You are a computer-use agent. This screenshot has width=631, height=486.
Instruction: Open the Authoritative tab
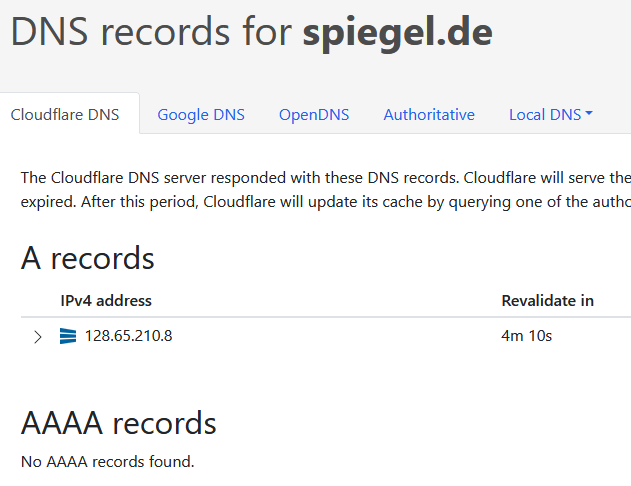[429, 115]
